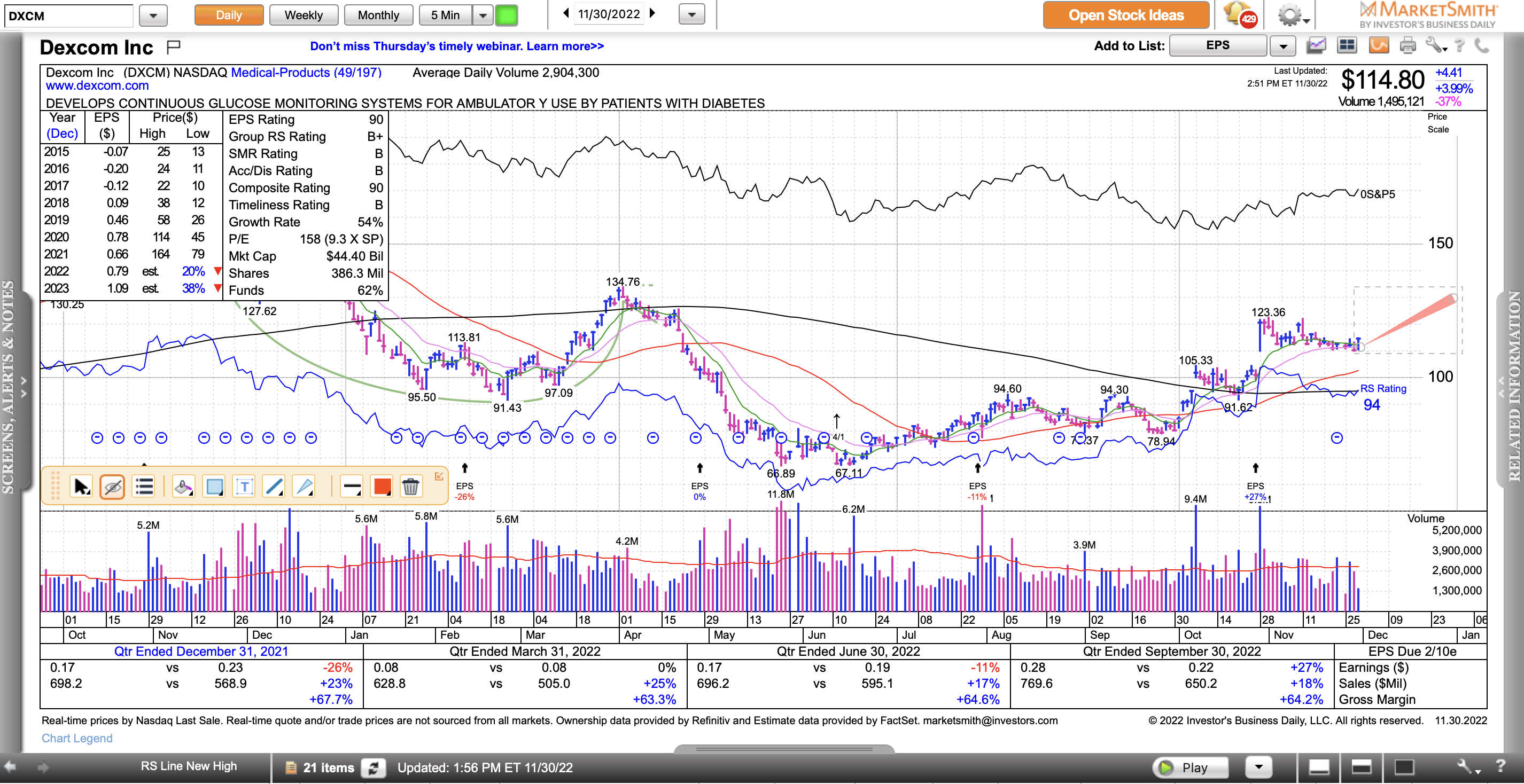The image size is (1524, 784).
Task: Select the cone projection tool
Action: pos(304,487)
